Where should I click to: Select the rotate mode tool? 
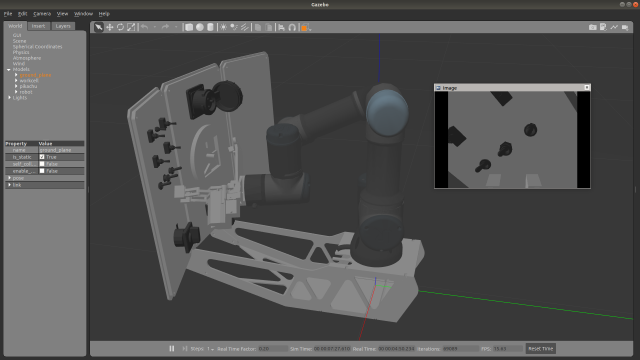point(120,27)
